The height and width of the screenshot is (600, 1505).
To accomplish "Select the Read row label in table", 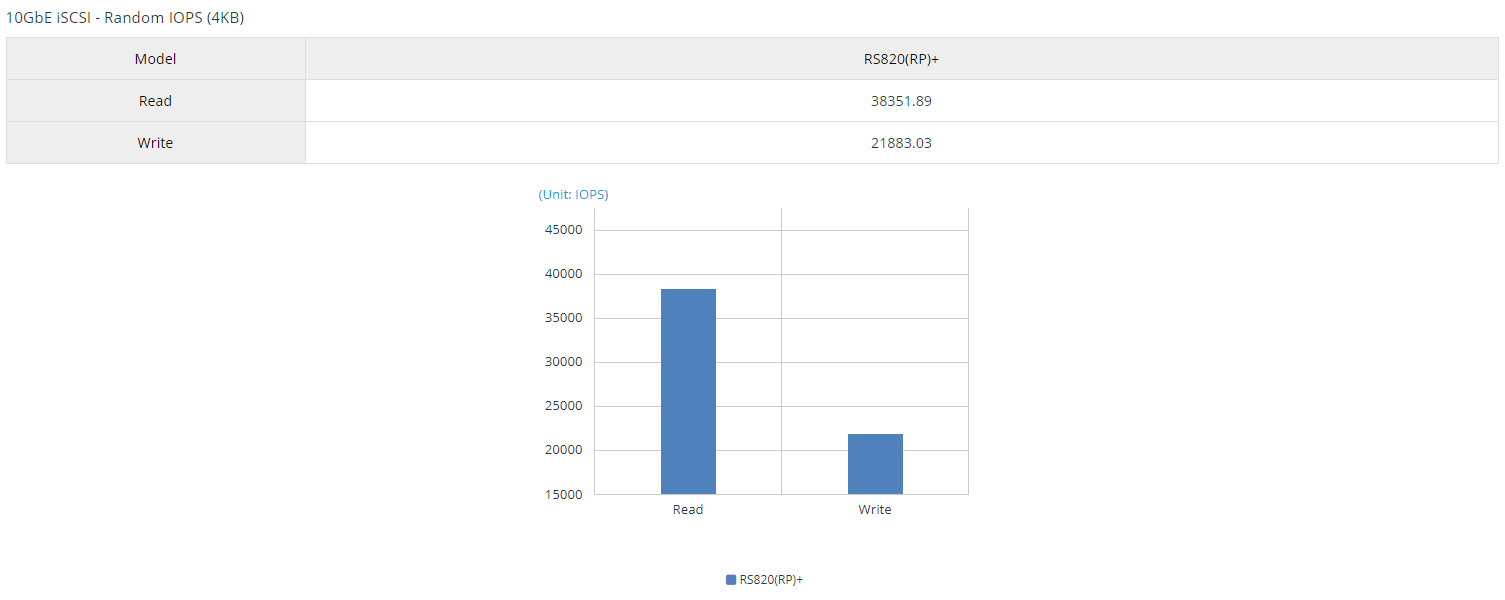I will 156,101.
